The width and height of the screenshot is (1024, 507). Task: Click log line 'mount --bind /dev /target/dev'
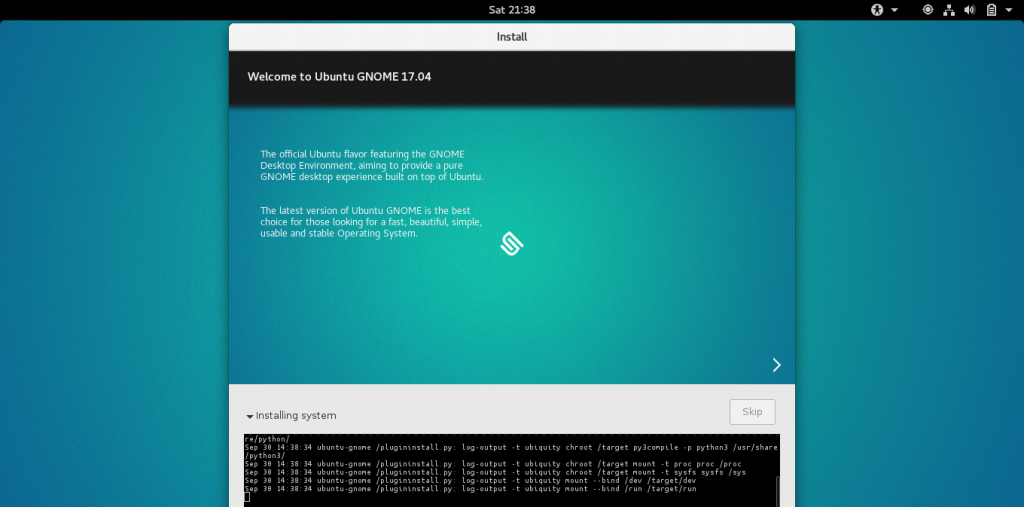[x=471, y=480]
